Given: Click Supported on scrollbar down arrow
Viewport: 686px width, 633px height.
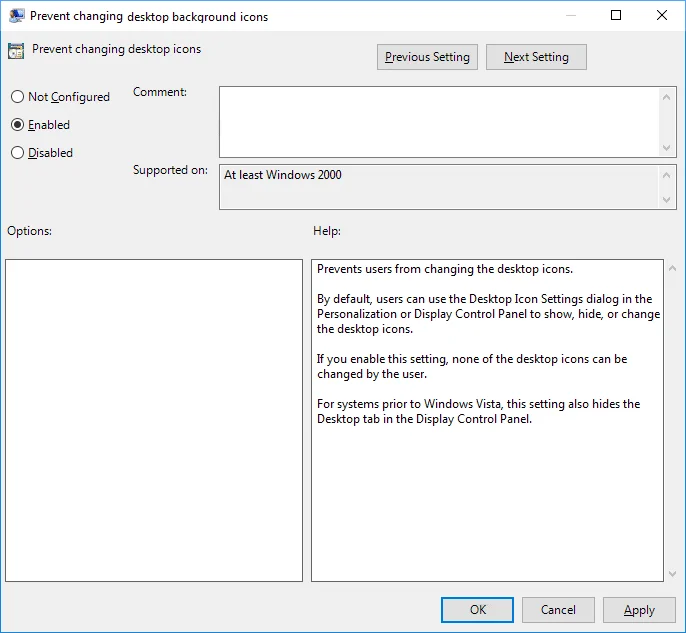Looking at the screenshot, I should click(666, 199).
